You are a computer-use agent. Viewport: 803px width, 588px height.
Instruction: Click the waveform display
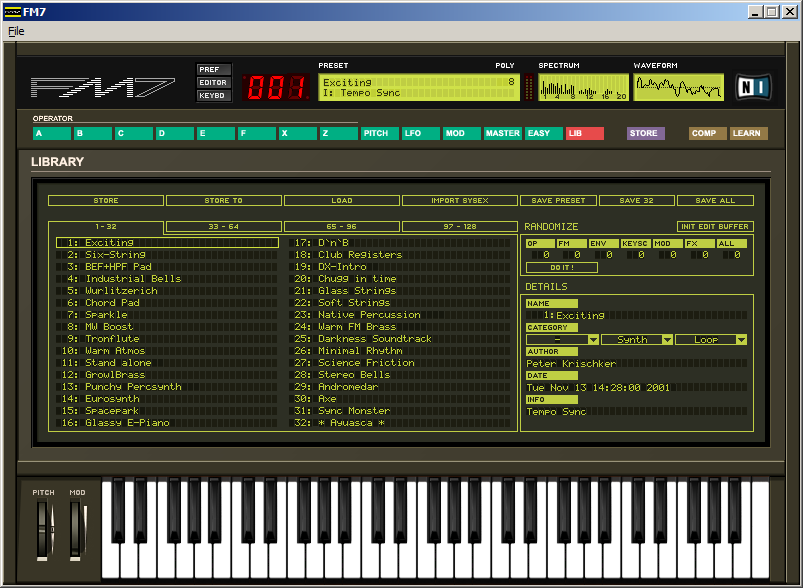679,87
